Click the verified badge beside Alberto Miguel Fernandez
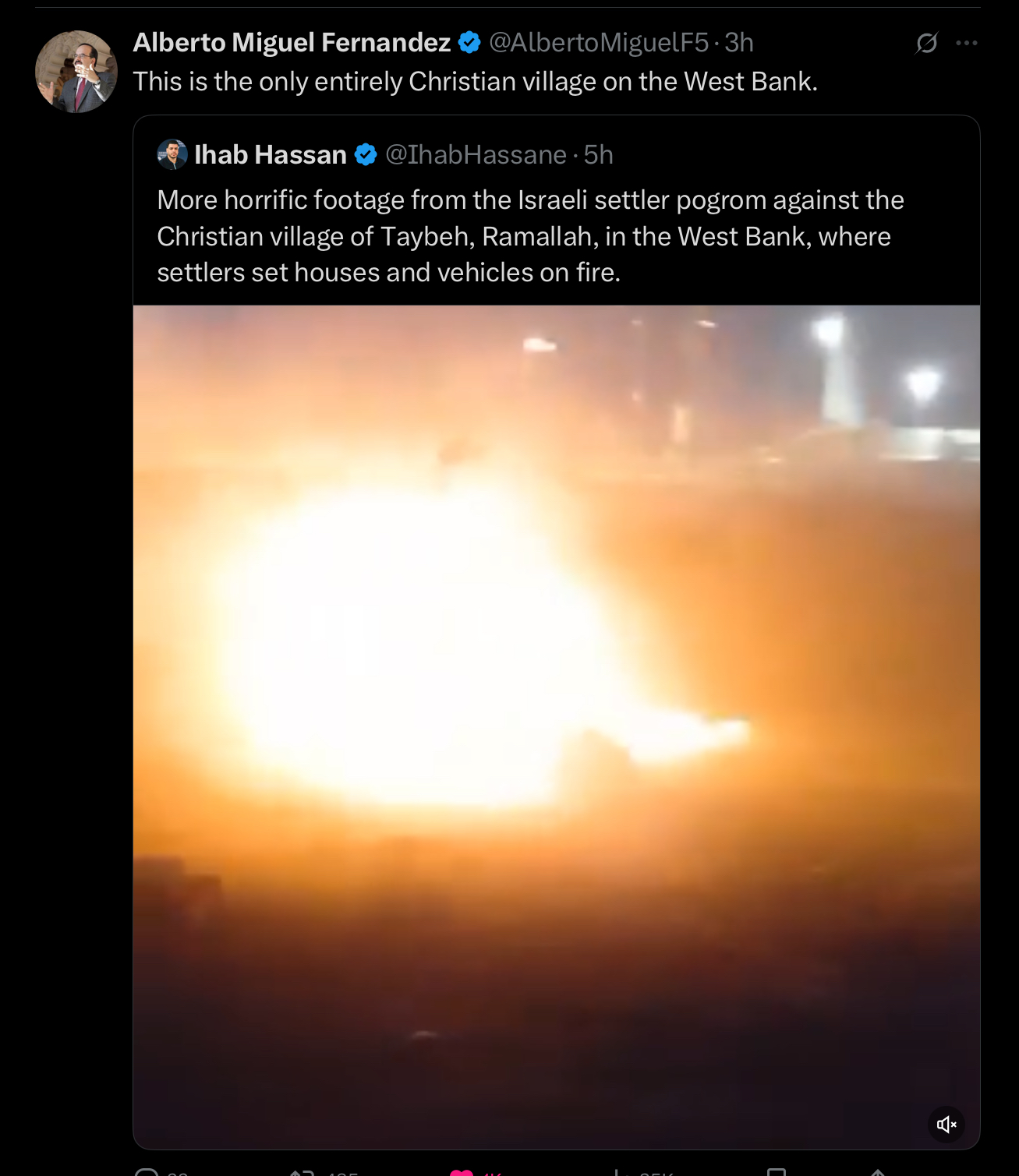 tap(469, 43)
